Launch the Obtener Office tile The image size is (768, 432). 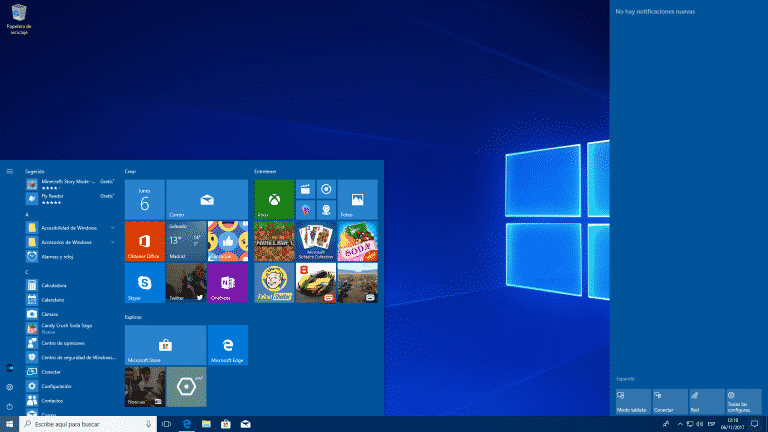(x=144, y=241)
